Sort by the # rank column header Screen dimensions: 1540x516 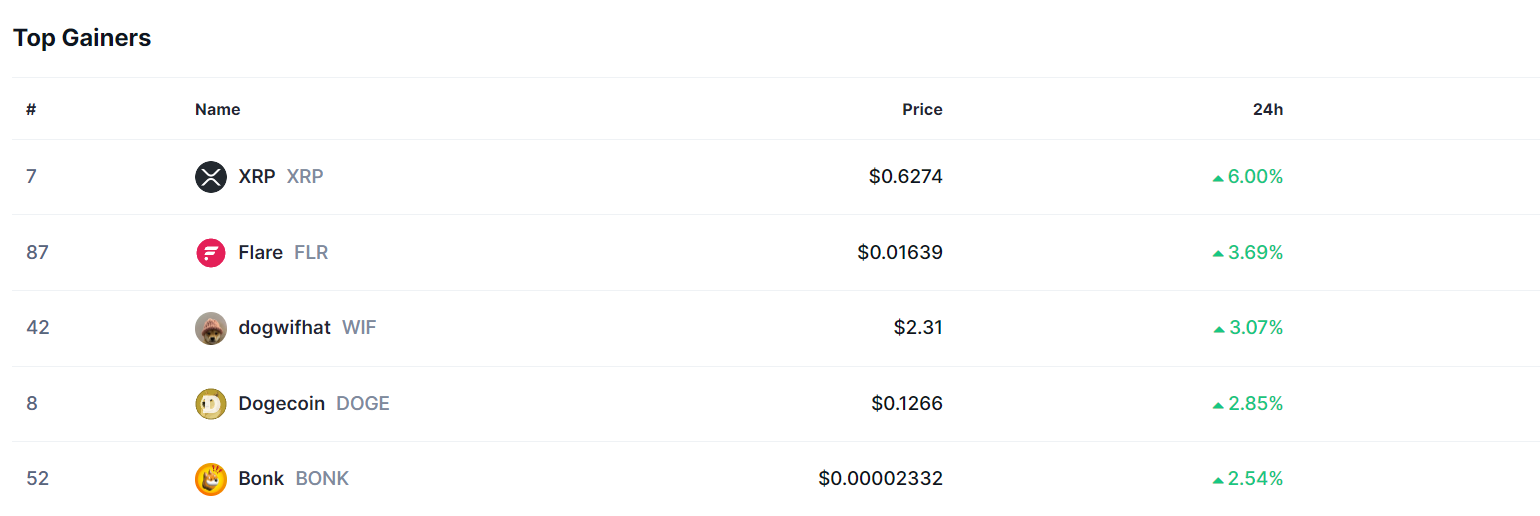(31, 109)
